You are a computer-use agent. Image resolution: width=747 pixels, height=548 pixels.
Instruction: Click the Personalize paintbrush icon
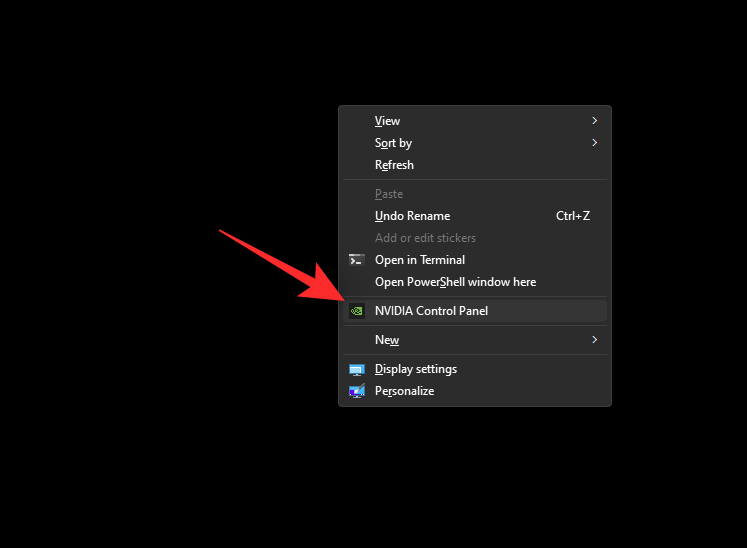(356, 391)
